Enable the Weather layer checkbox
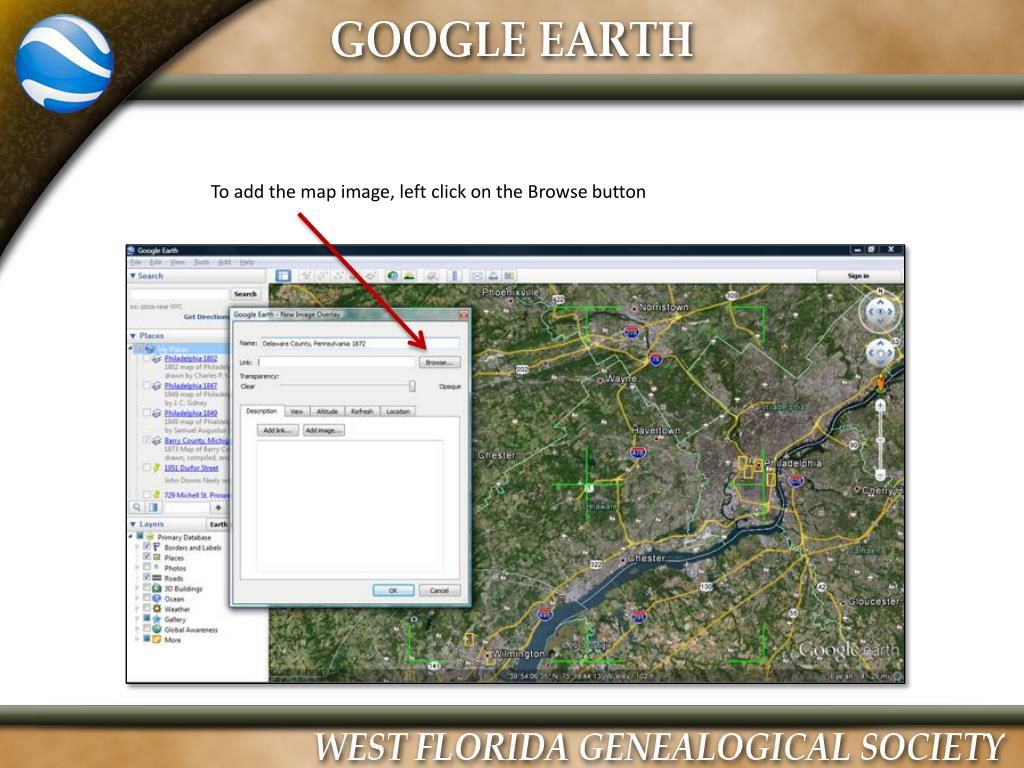 coord(147,608)
